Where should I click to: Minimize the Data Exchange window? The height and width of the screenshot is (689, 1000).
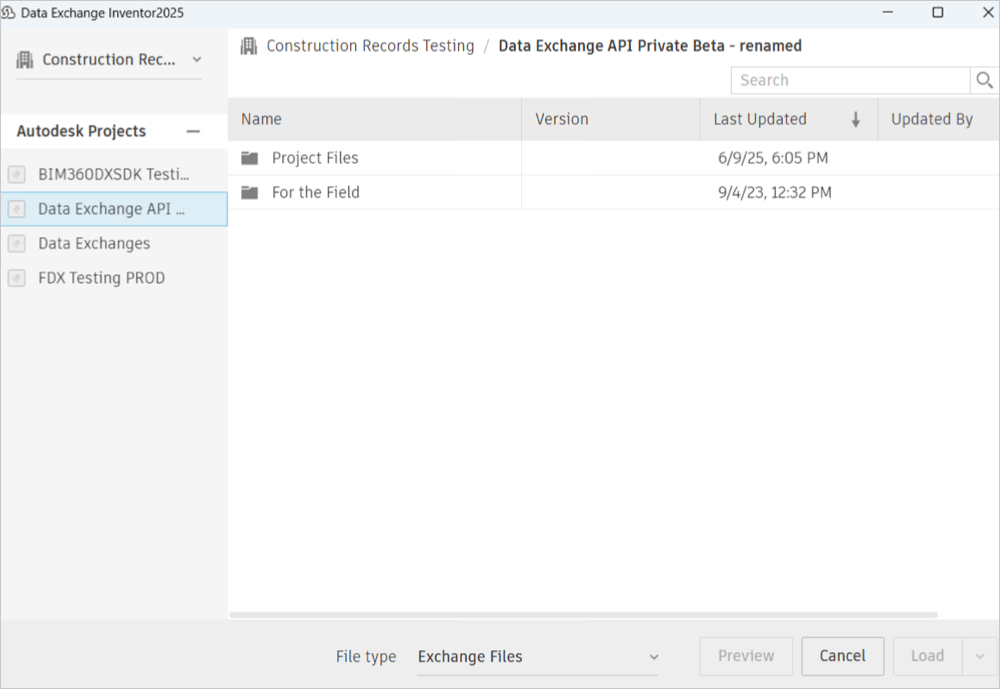tap(888, 12)
